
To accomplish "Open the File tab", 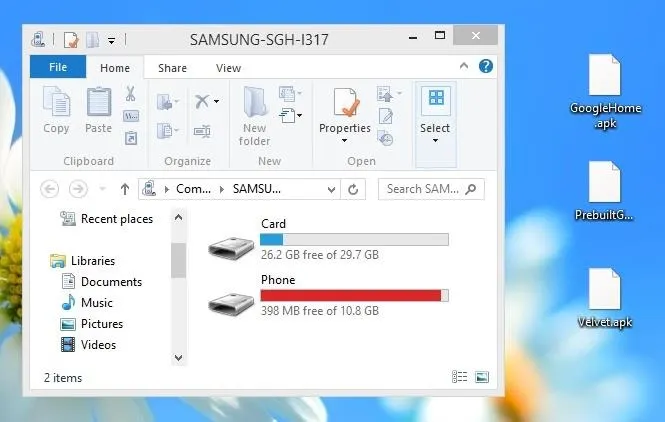I will pos(58,67).
